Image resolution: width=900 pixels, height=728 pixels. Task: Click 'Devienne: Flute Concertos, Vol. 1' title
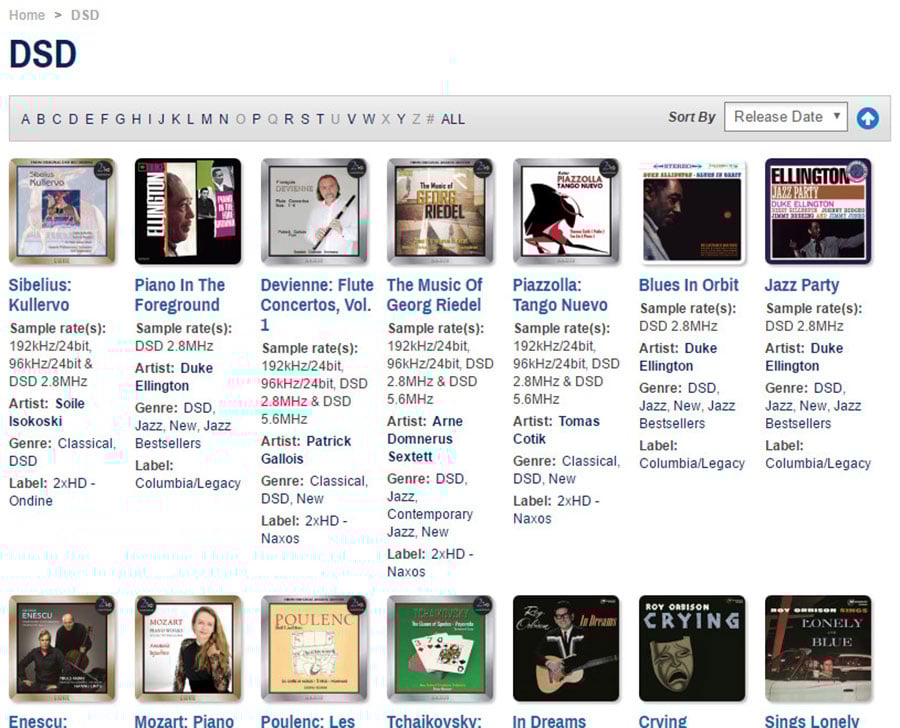[317, 305]
